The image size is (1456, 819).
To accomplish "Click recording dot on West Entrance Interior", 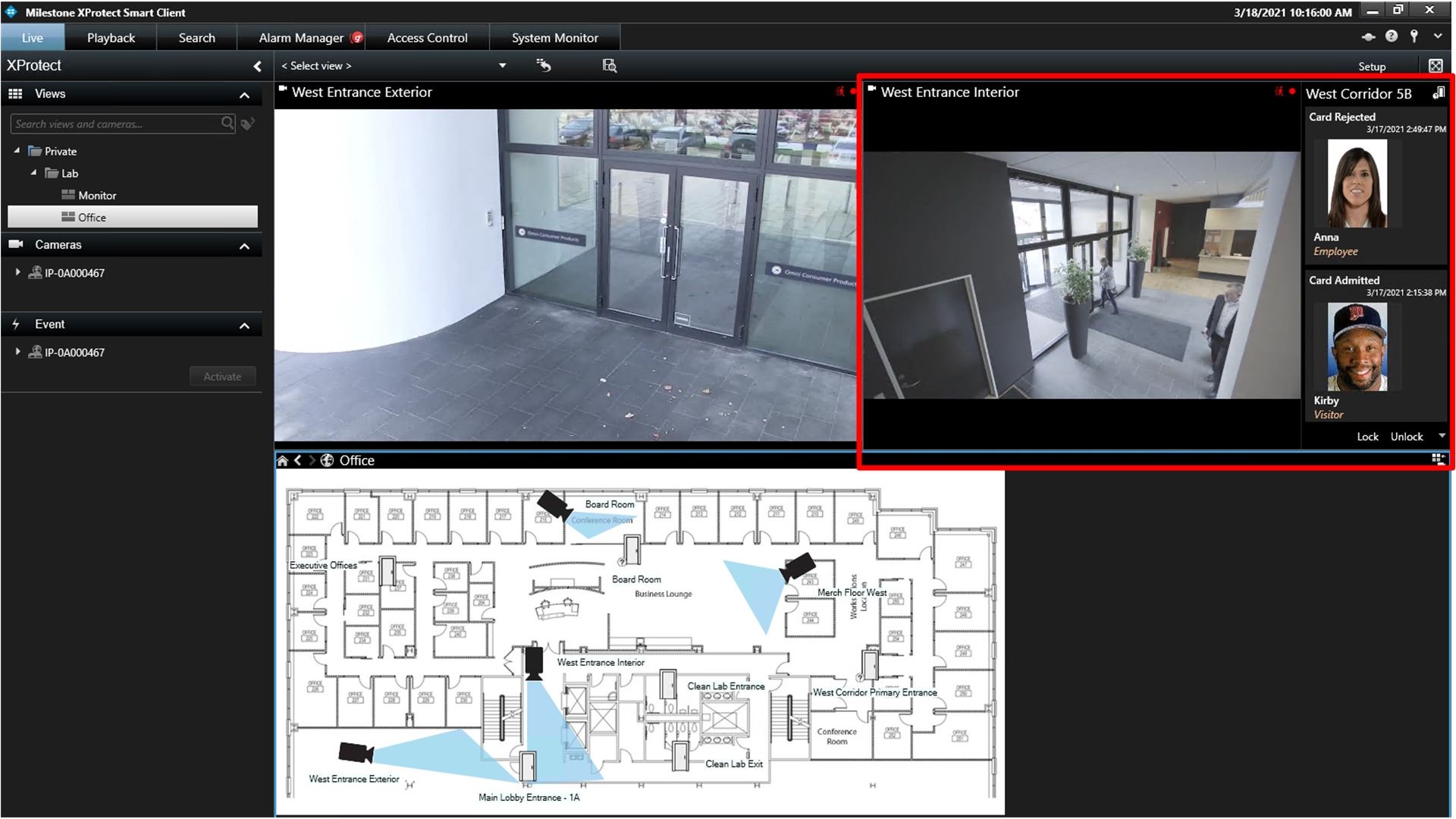I will click(1292, 91).
